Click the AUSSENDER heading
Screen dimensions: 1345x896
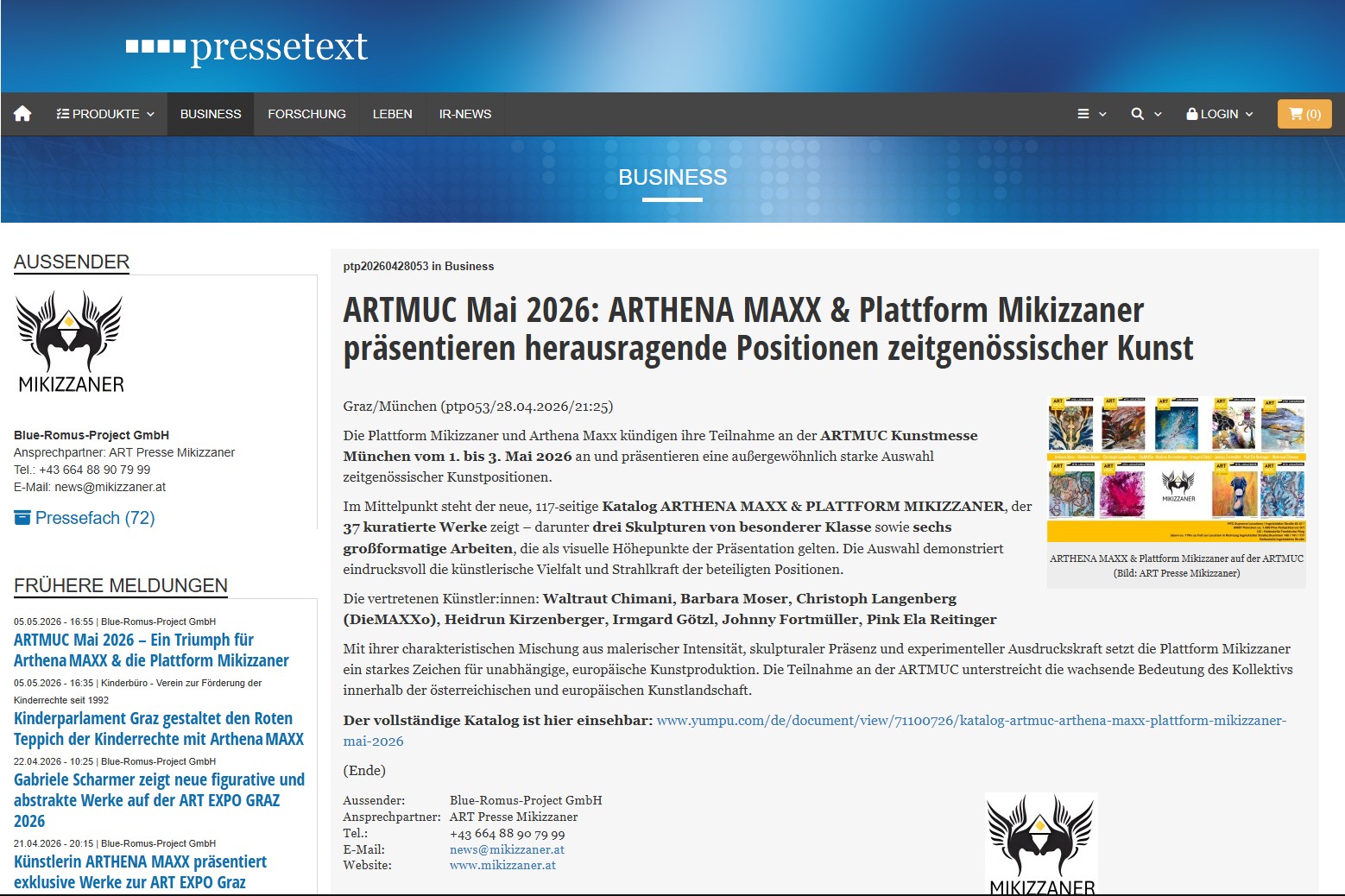point(72,262)
